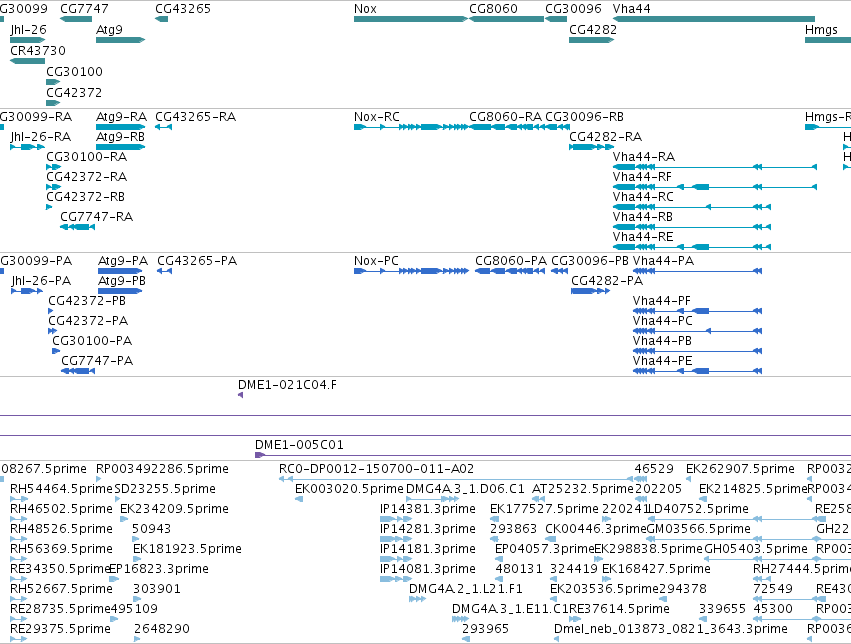Select the Dmel_neb_013873_0821_3643.3prime EST label
Screen dimensions: 851x644
[x=670, y=629]
